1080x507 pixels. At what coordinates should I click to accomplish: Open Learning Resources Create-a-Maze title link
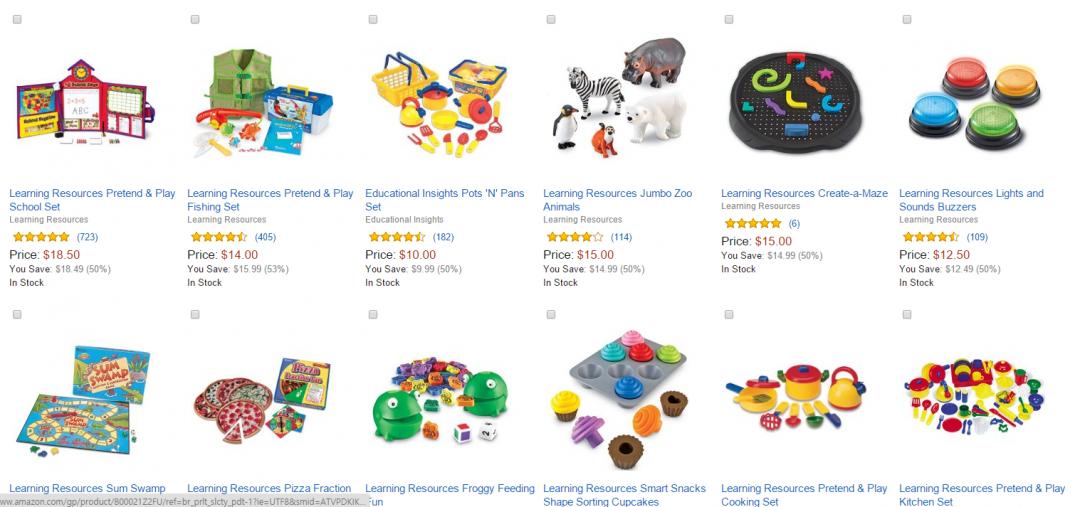click(x=804, y=194)
